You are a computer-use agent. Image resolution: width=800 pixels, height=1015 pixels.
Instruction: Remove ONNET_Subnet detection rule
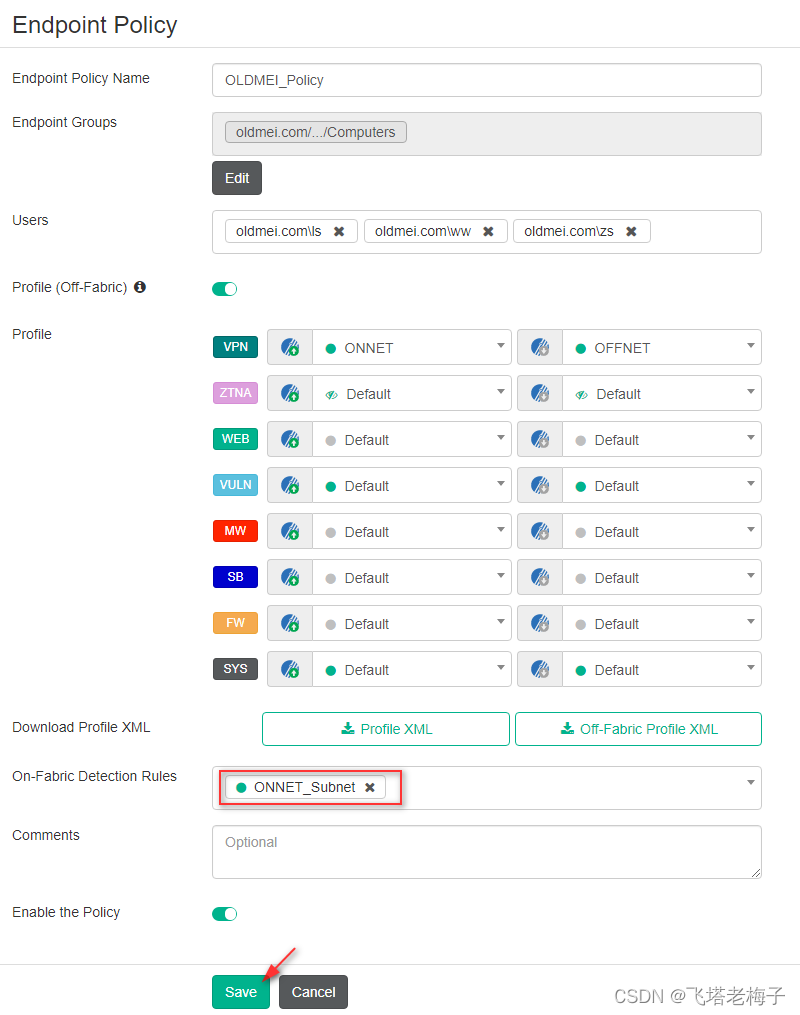[x=370, y=788]
